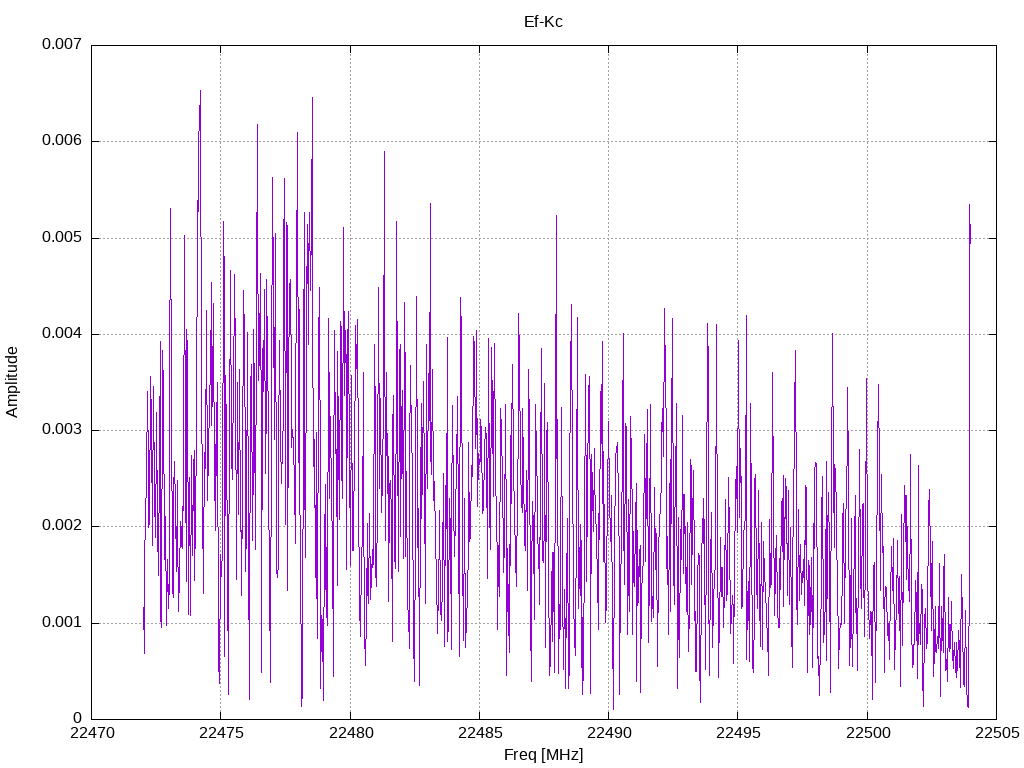Click the y-axis tick label 0 at origin
Screen dimensions: 1024x768
pos(78,718)
